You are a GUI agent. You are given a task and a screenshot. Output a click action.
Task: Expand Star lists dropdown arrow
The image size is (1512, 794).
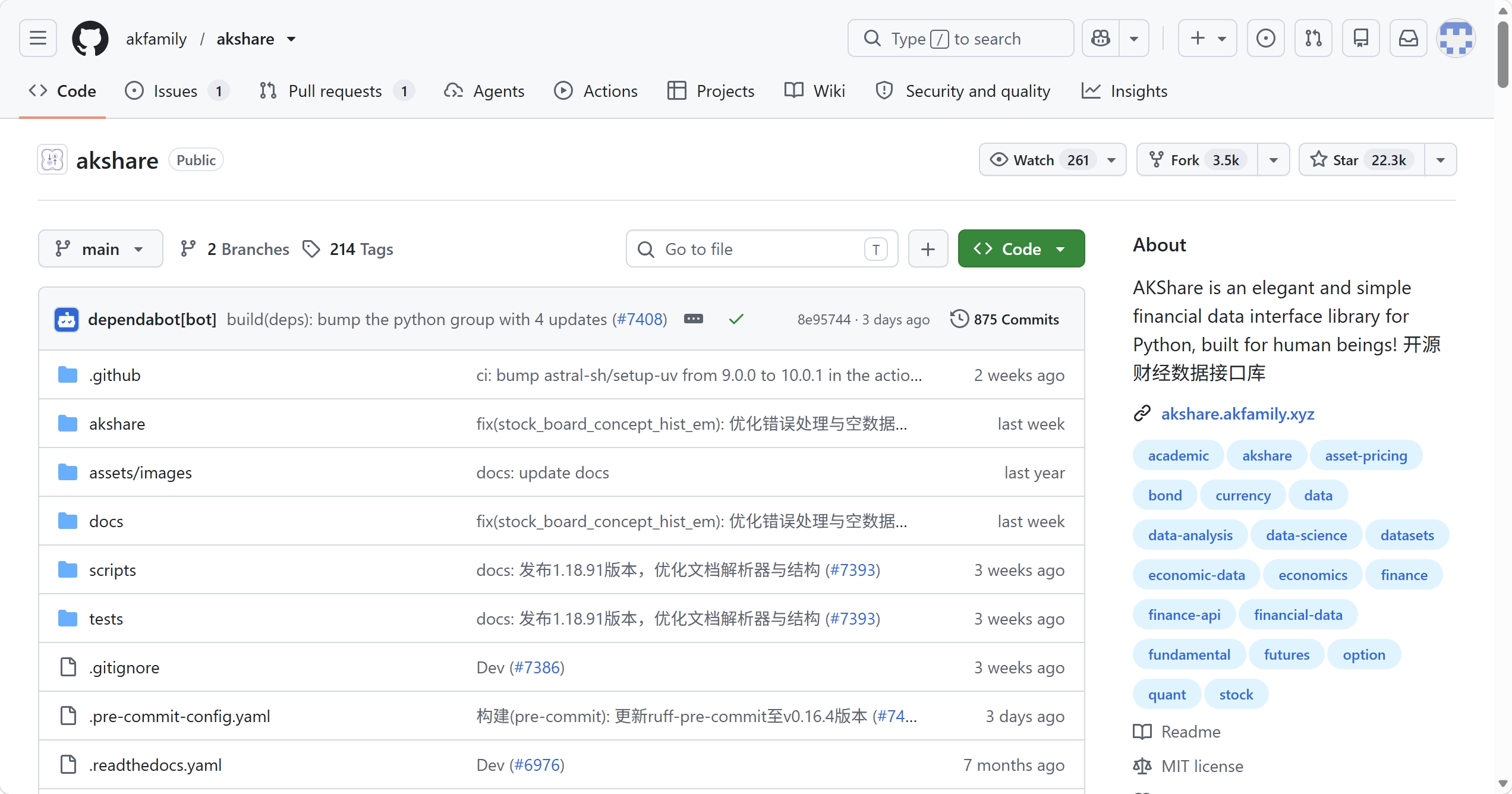coord(1441,160)
